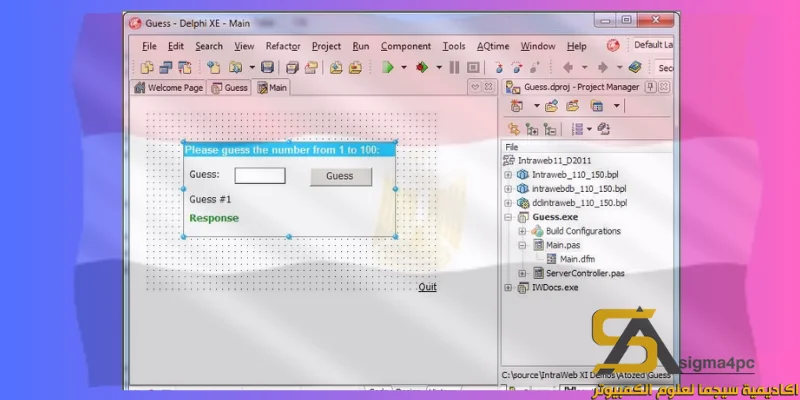Open the Component menu
800x400 pixels.
pyautogui.click(x=406, y=46)
